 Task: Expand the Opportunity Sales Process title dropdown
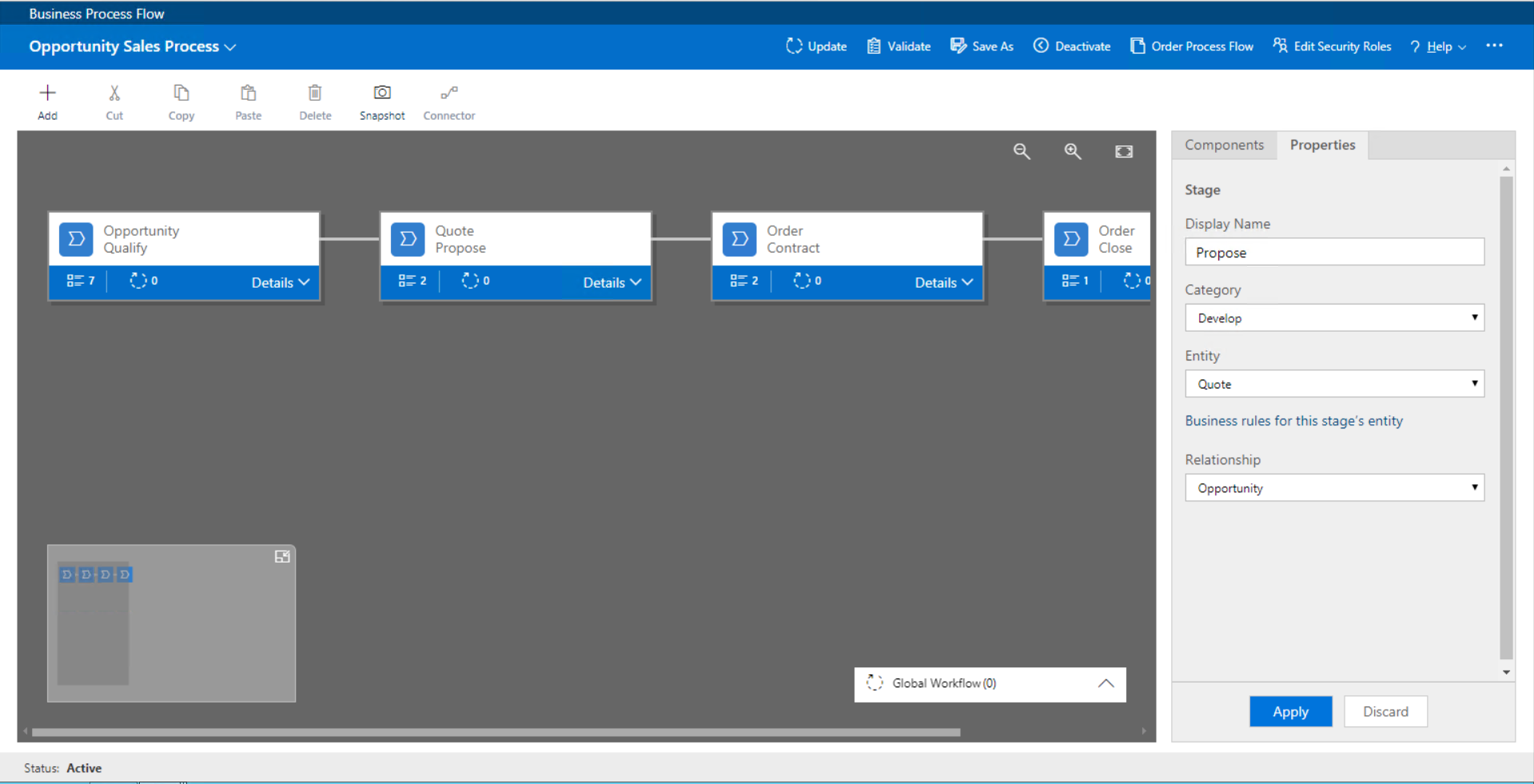tap(230, 46)
